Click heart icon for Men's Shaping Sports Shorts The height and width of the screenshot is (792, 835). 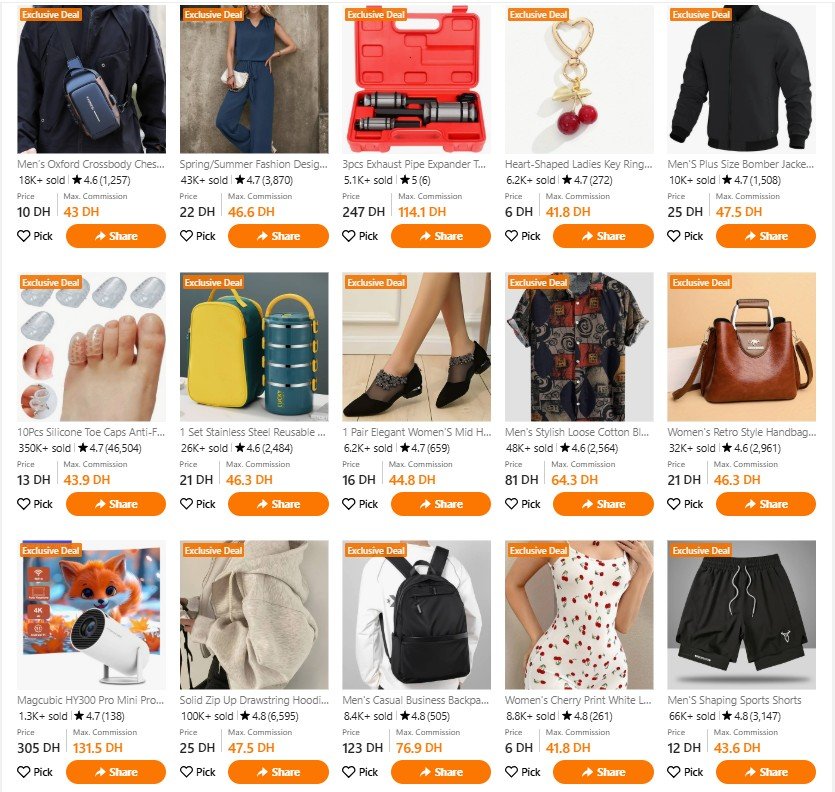[x=674, y=772]
